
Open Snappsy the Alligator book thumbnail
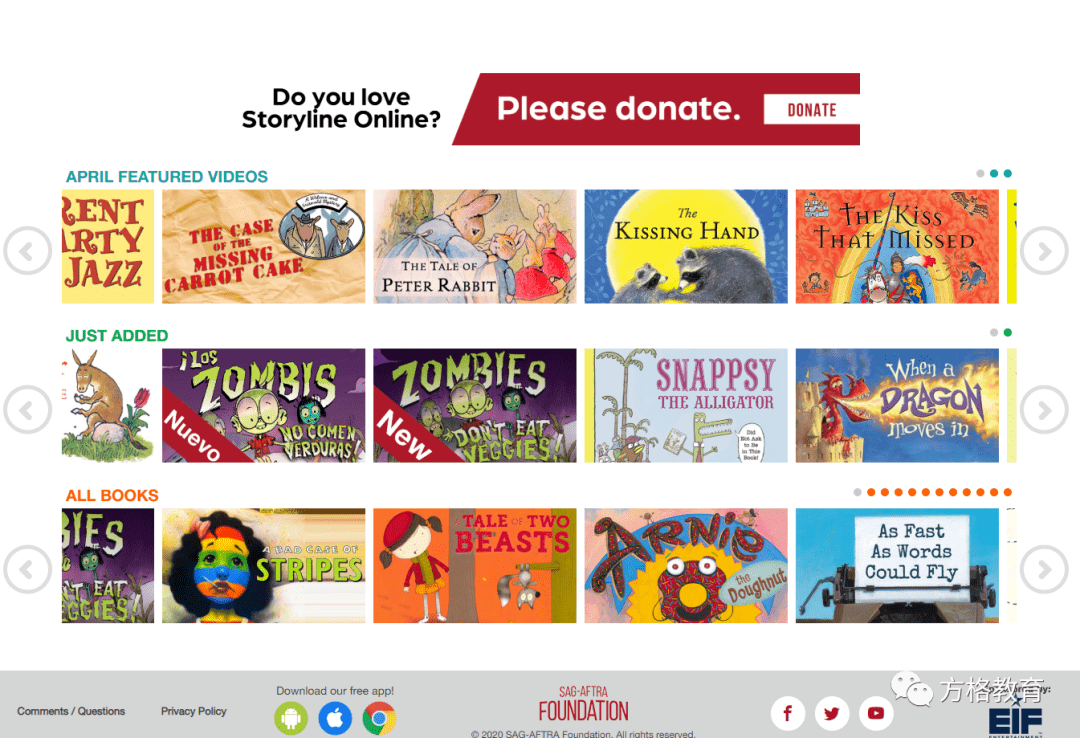tap(686, 405)
